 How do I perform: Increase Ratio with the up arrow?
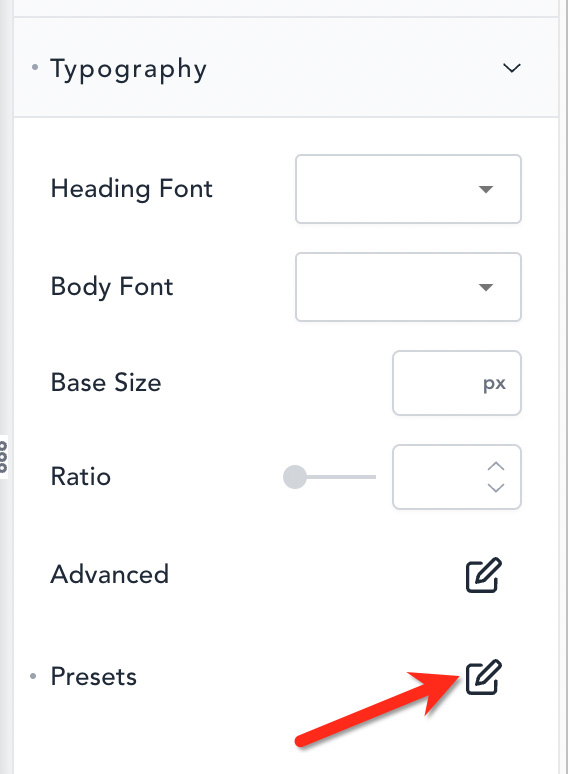pyautogui.click(x=496, y=466)
